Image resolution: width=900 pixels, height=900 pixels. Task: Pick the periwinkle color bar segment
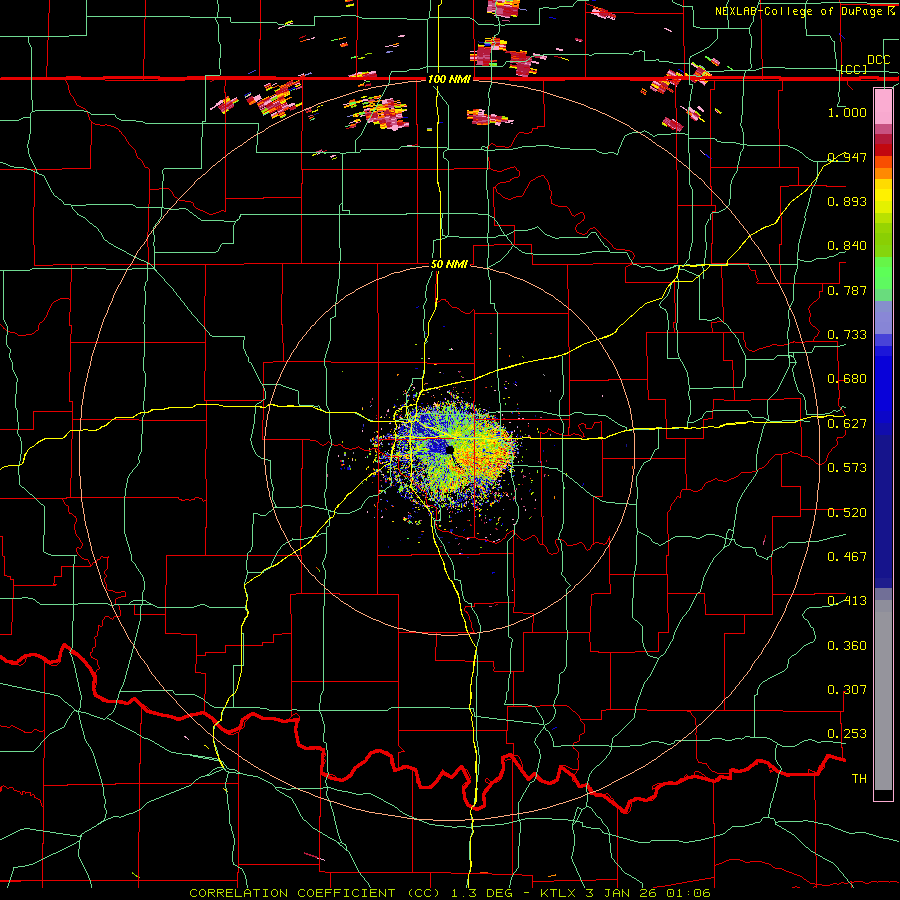click(x=883, y=317)
